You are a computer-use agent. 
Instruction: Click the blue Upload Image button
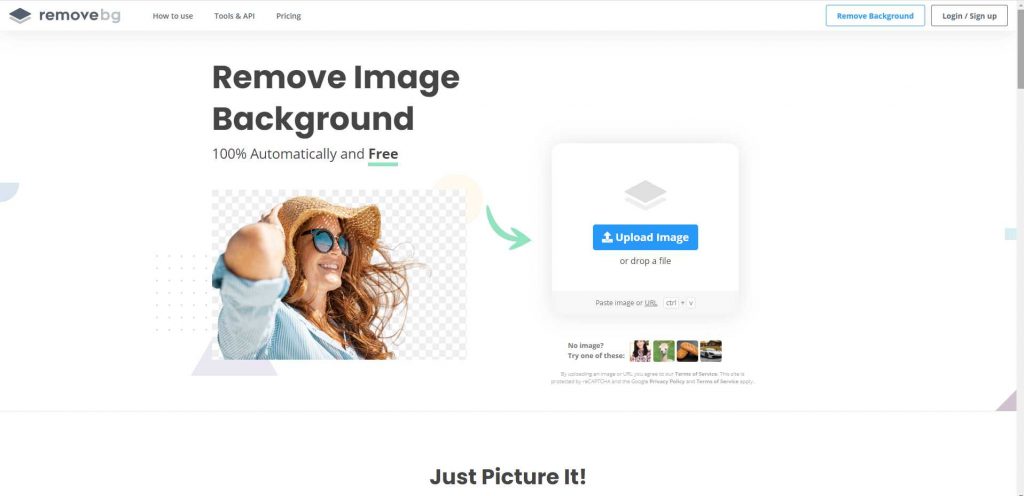pos(645,238)
